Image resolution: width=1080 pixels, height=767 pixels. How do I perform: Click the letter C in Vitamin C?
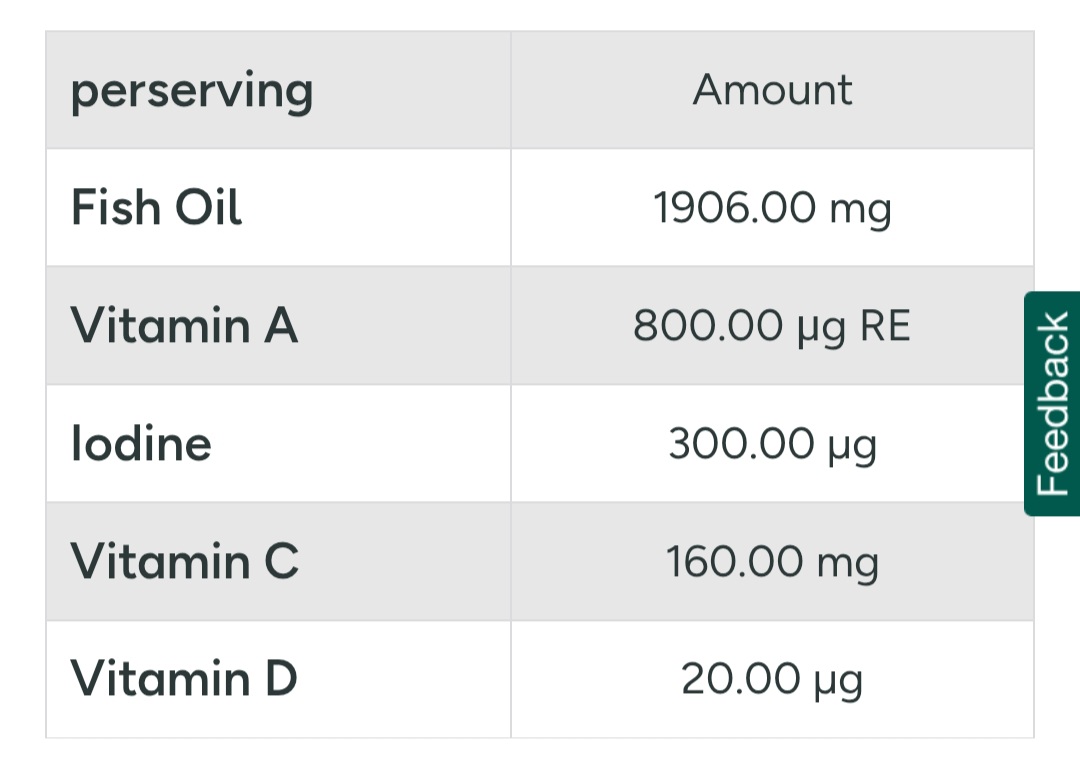(x=282, y=560)
